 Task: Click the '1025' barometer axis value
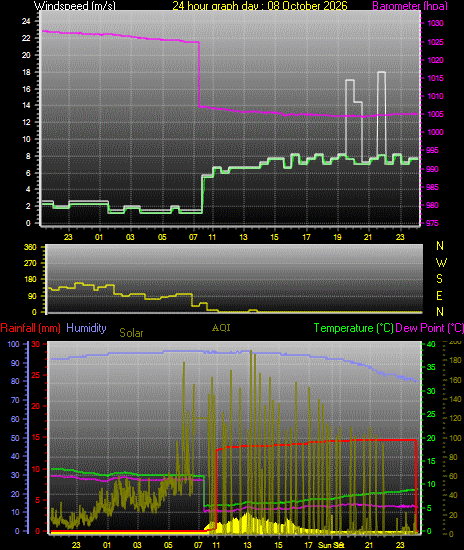(x=436, y=42)
